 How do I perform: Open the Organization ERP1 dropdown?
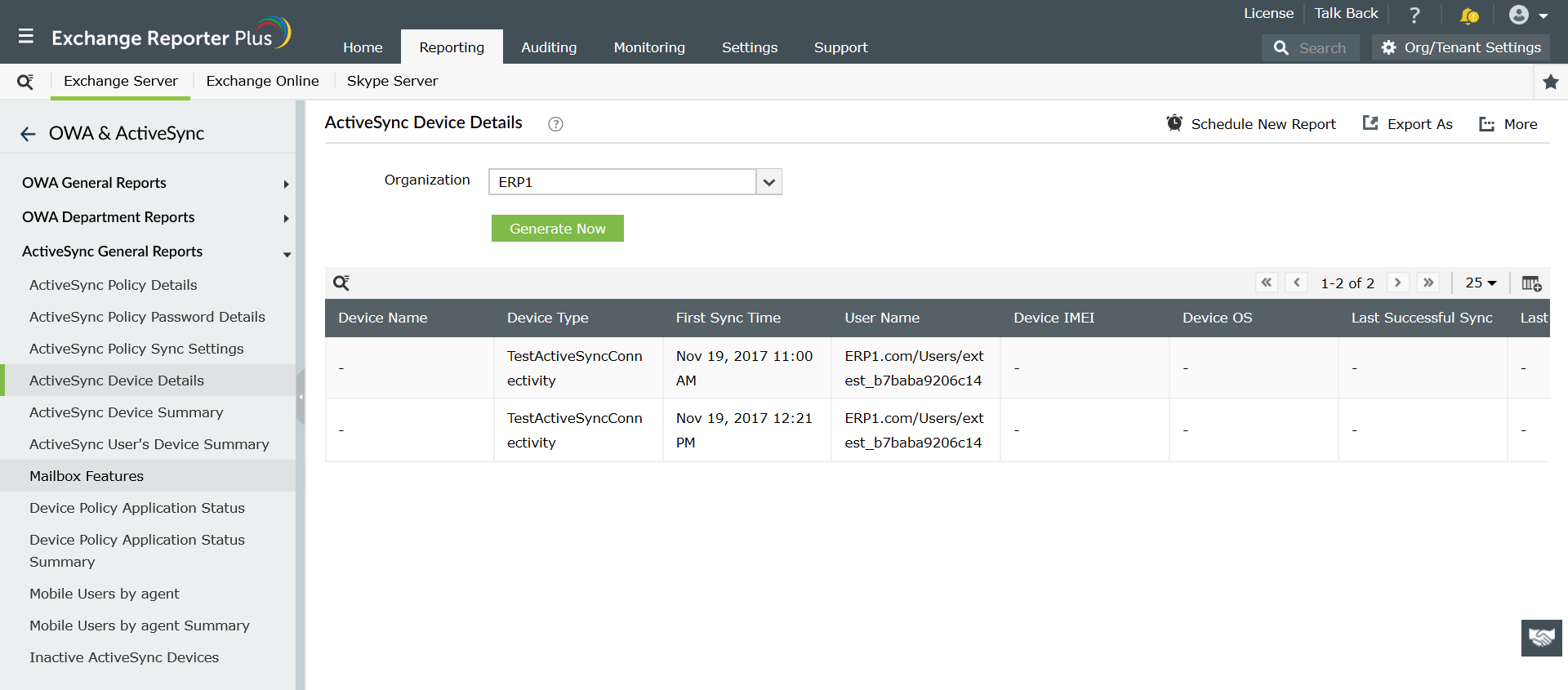pyautogui.click(x=768, y=182)
